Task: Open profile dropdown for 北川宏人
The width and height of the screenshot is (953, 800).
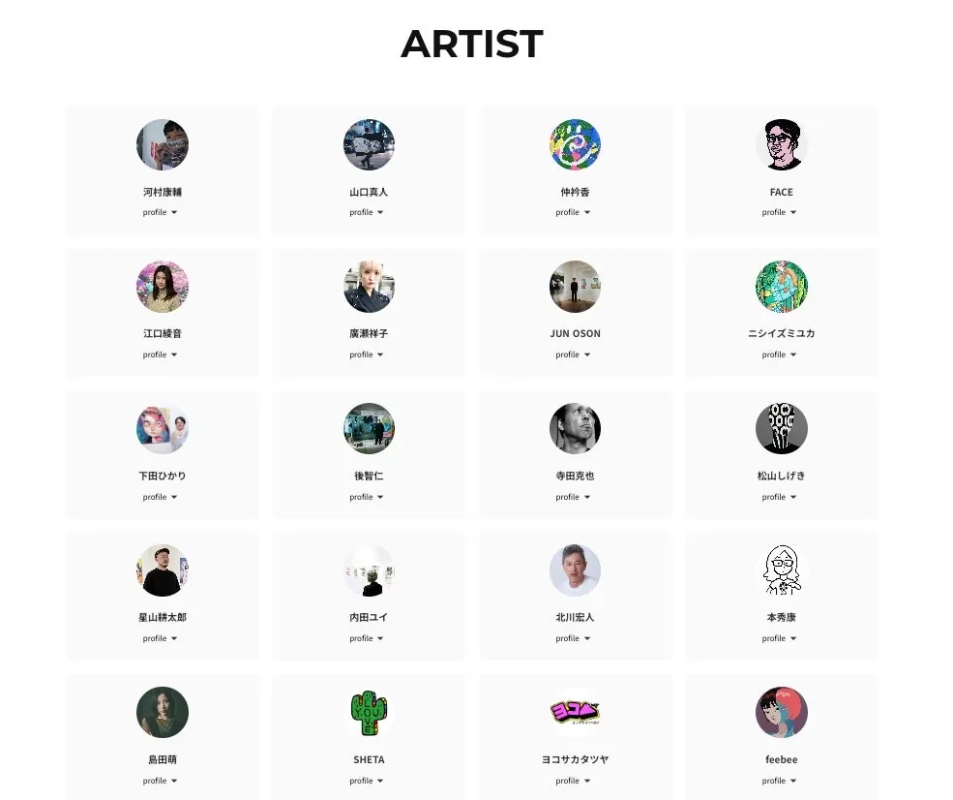Action: click(573, 639)
